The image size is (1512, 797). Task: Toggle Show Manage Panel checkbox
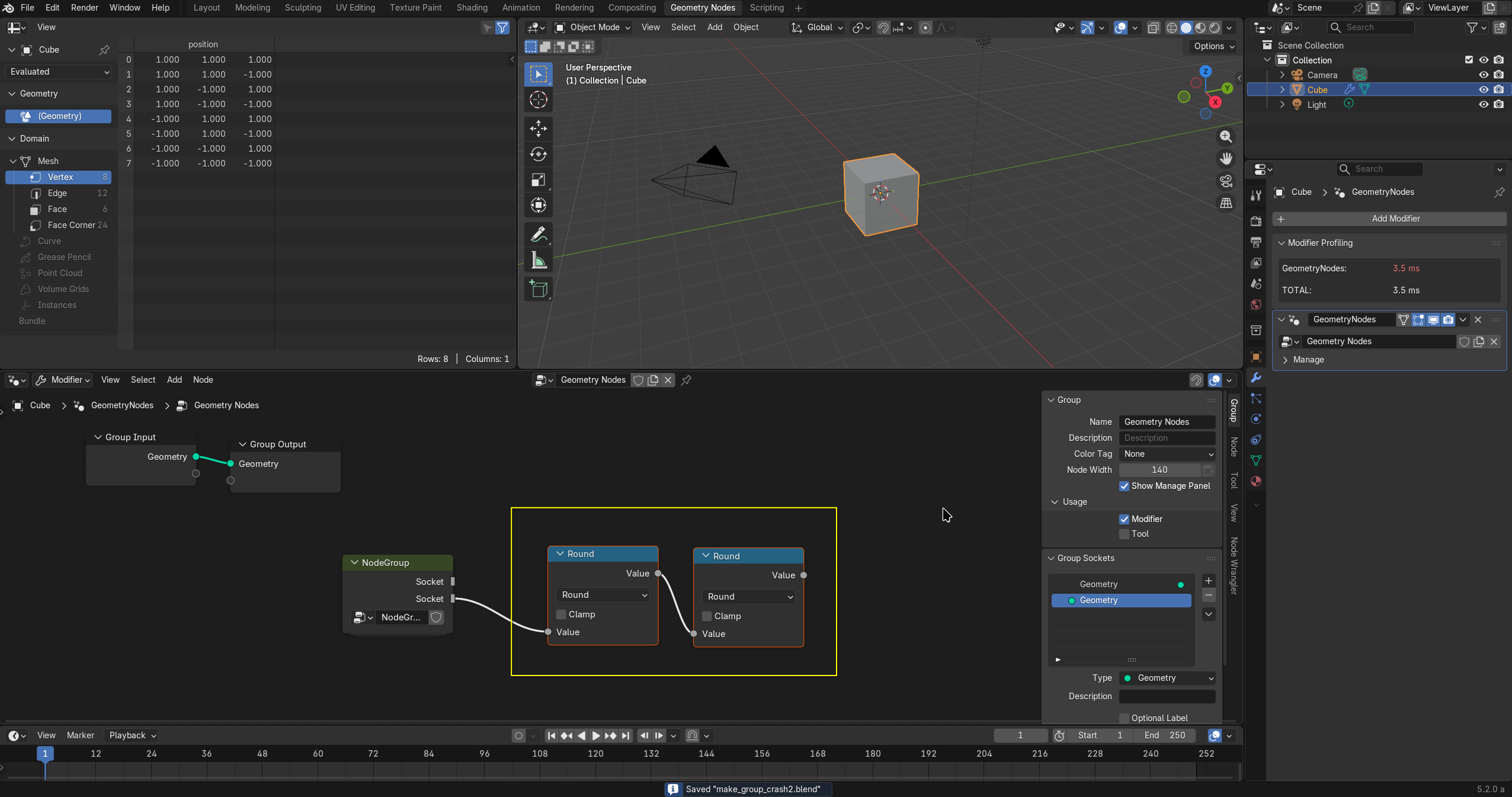pyautogui.click(x=1124, y=486)
